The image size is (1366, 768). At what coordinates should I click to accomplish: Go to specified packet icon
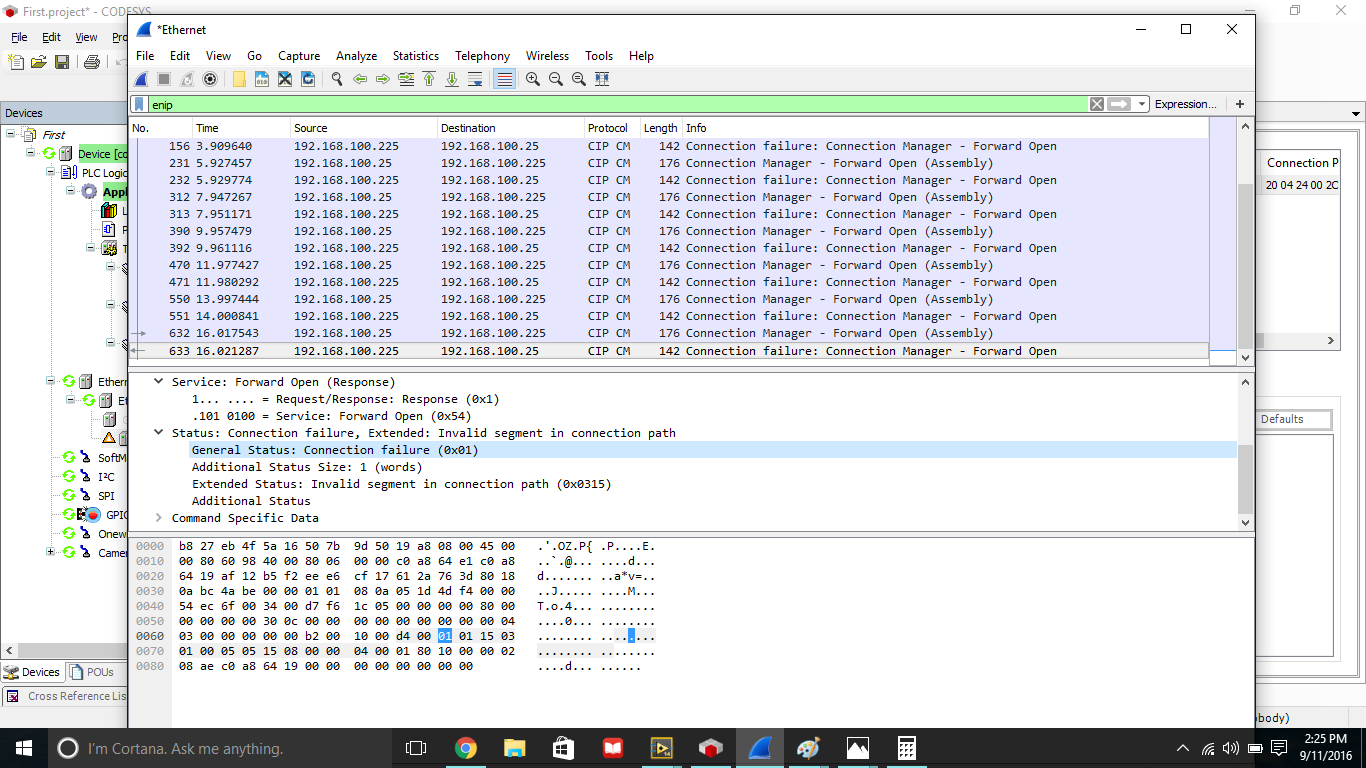point(406,79)
